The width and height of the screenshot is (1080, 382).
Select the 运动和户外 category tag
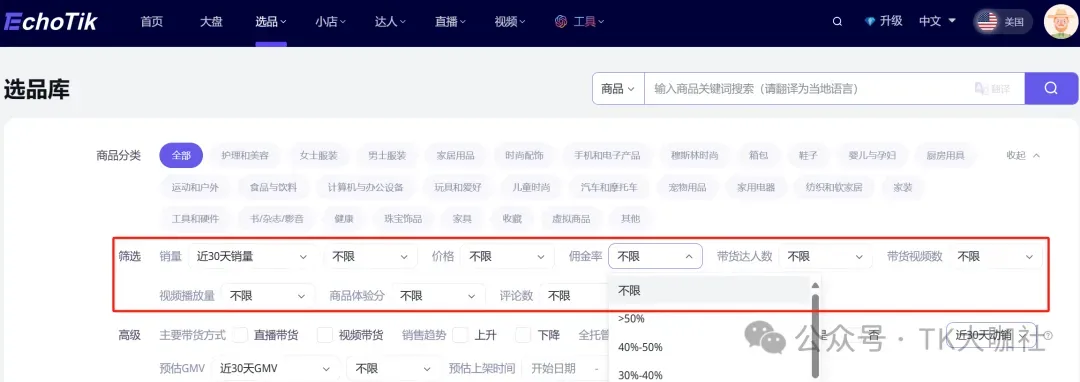195,187
